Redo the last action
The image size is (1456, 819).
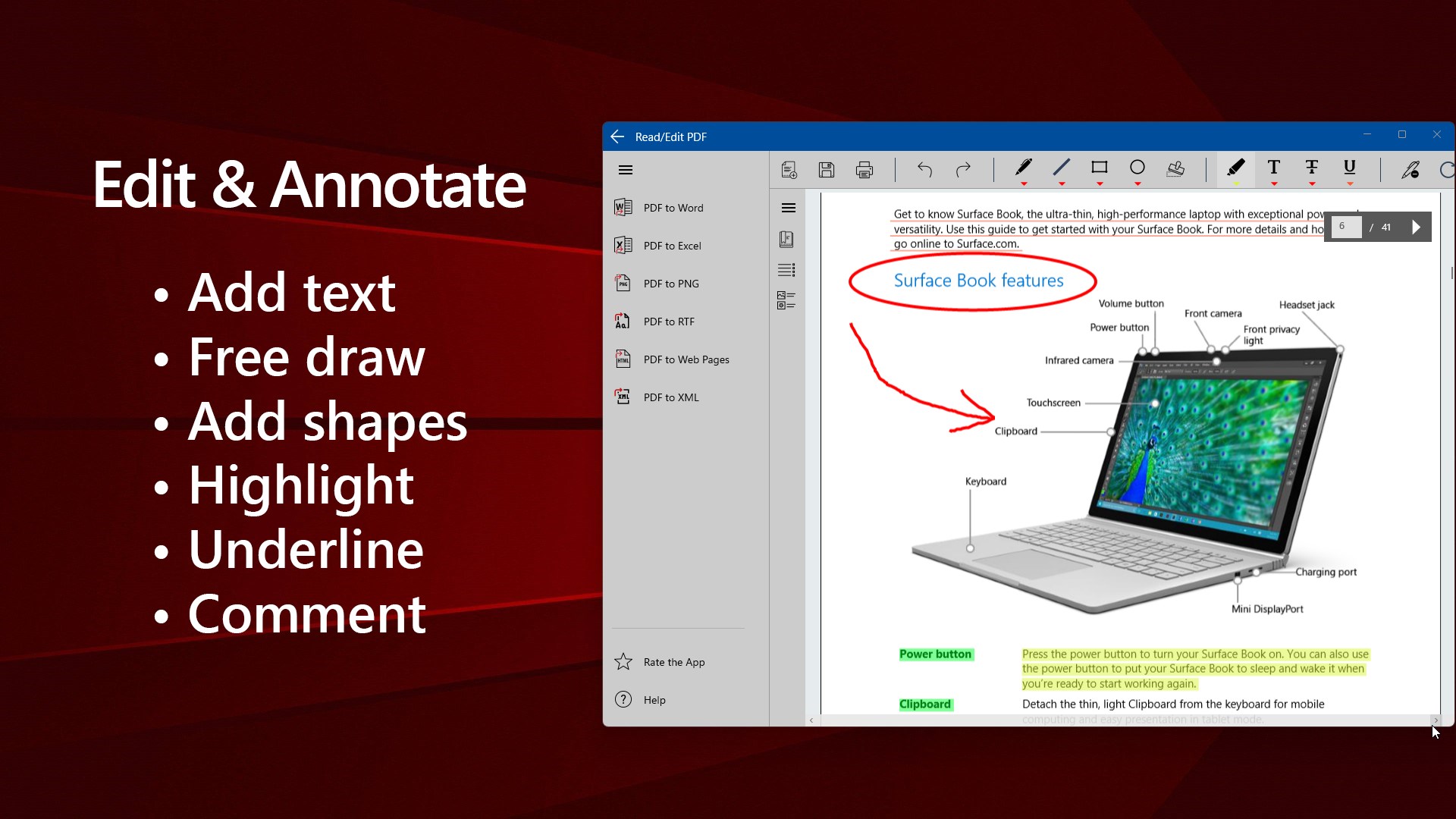pos(963,170)
